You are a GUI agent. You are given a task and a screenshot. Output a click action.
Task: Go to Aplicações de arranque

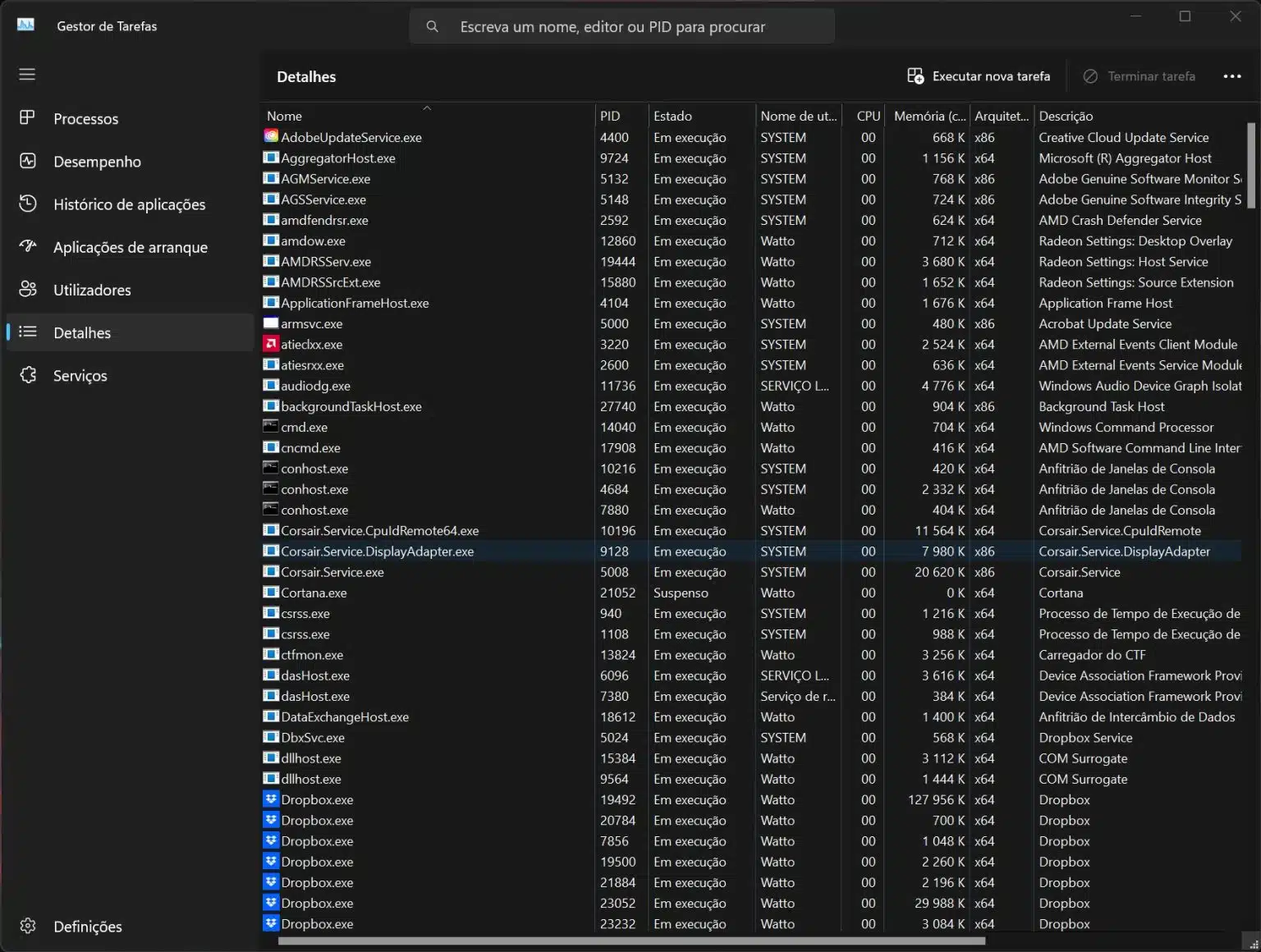(x=130, y=247)
